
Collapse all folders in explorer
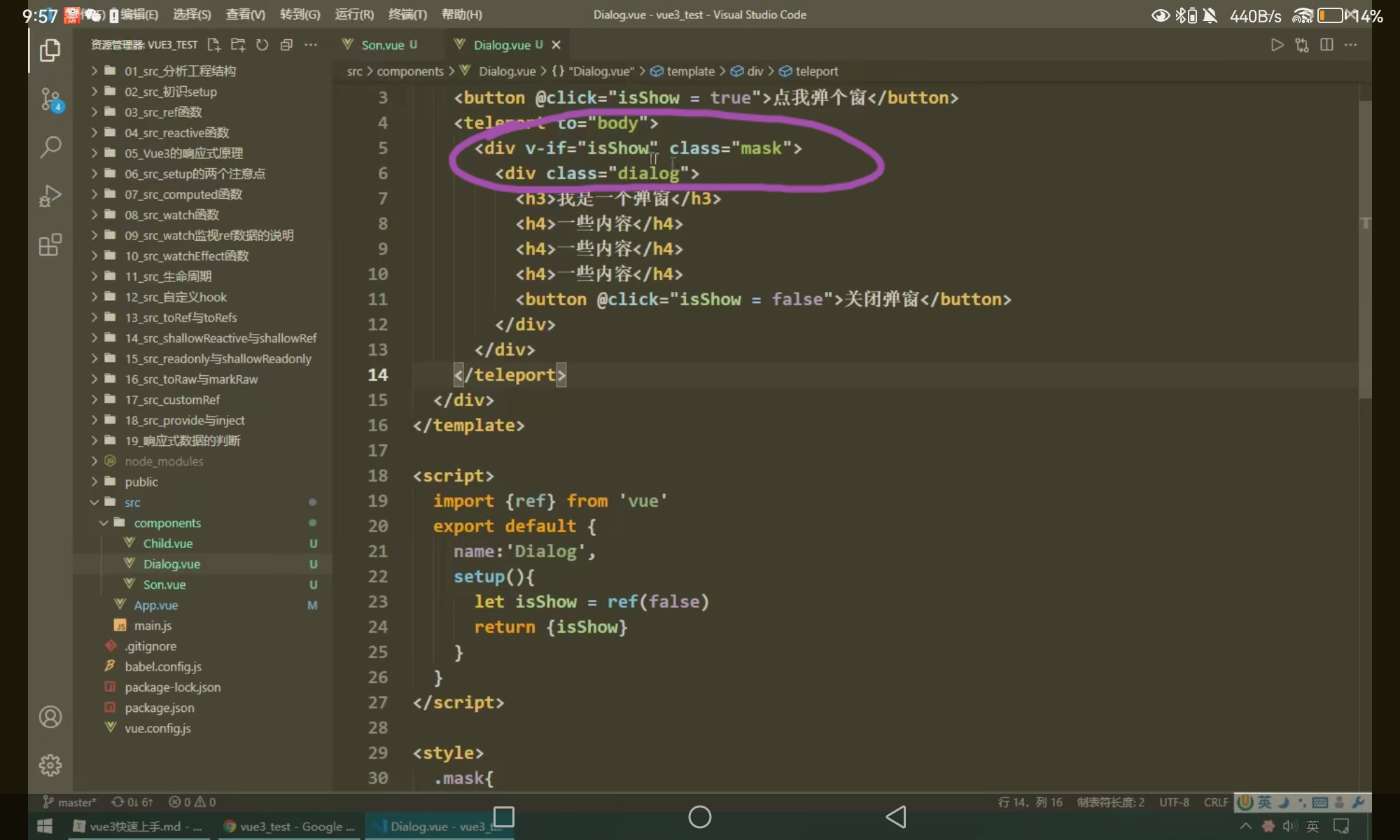(x=286, y=45)
